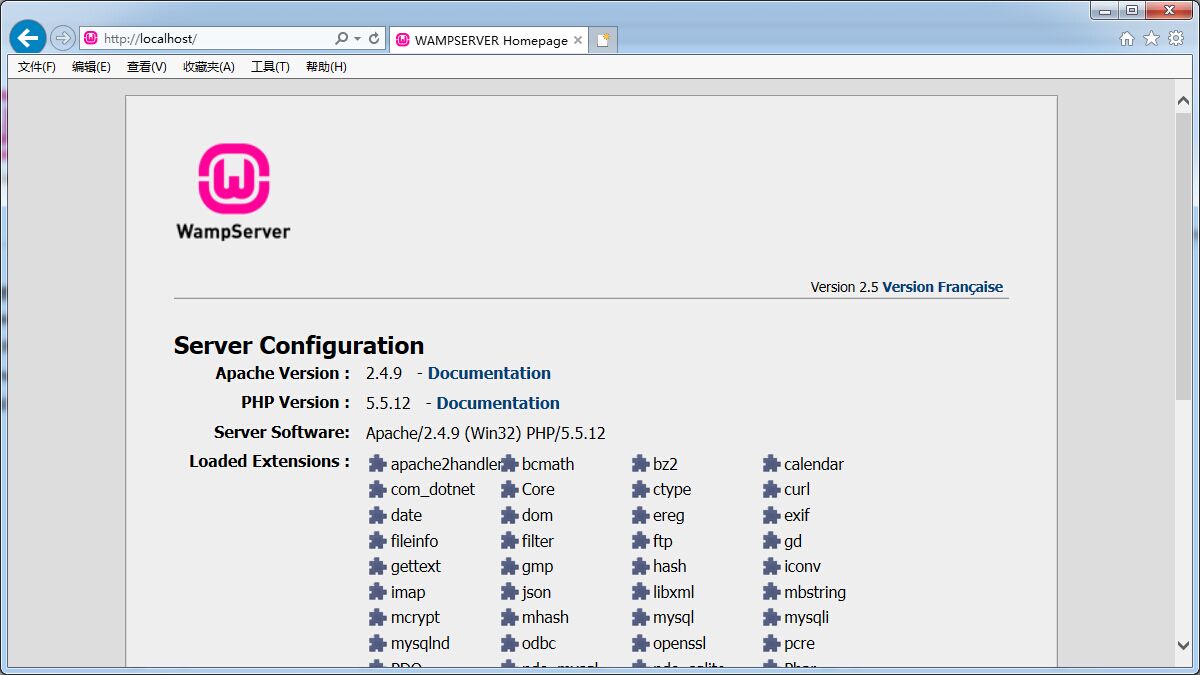Screen dimensions: 1200x675
Task: Click the apache2handler extension puzzle icon
Action: 377,464
